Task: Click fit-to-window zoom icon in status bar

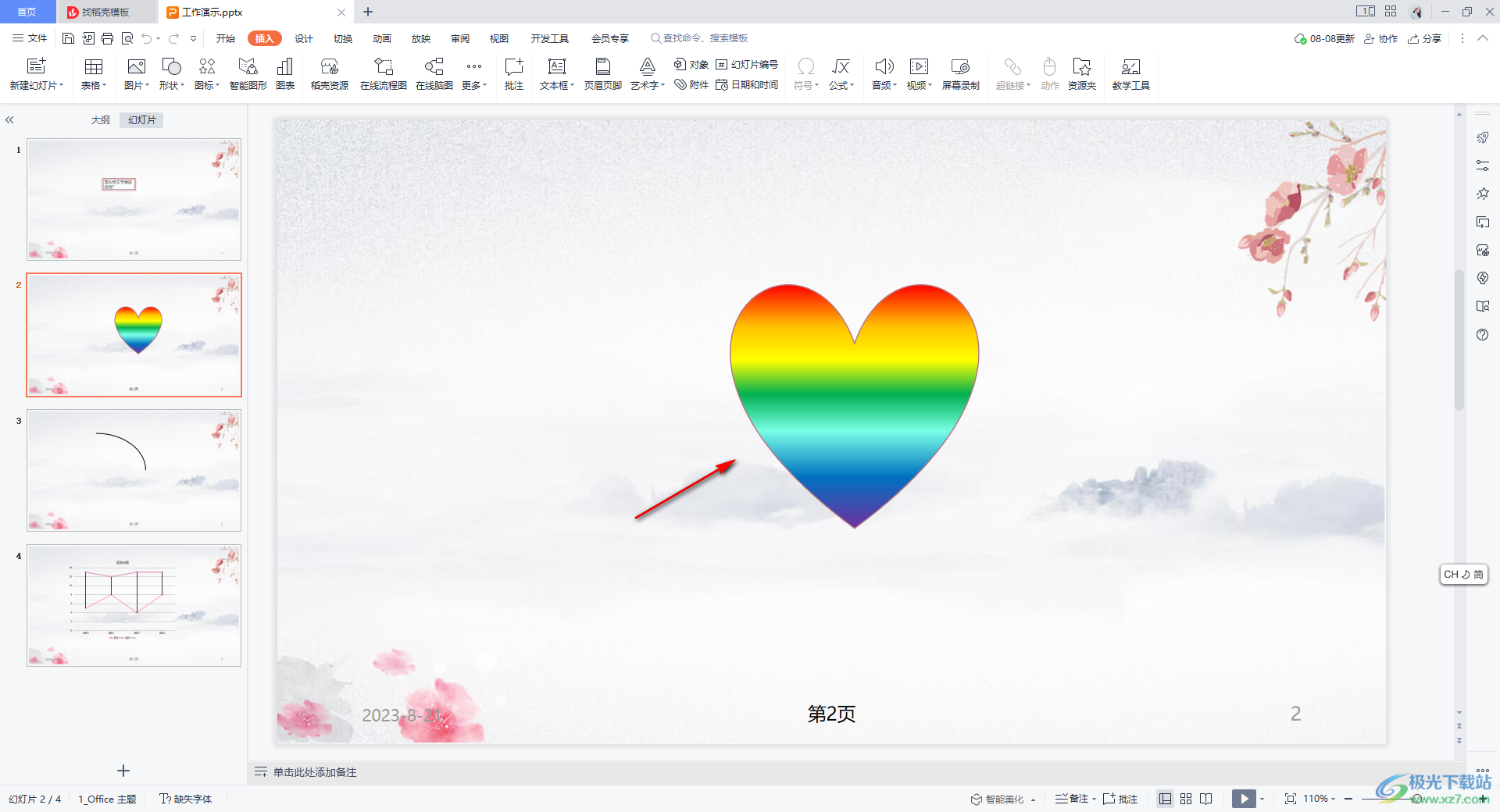Action: pos(1291,799)
